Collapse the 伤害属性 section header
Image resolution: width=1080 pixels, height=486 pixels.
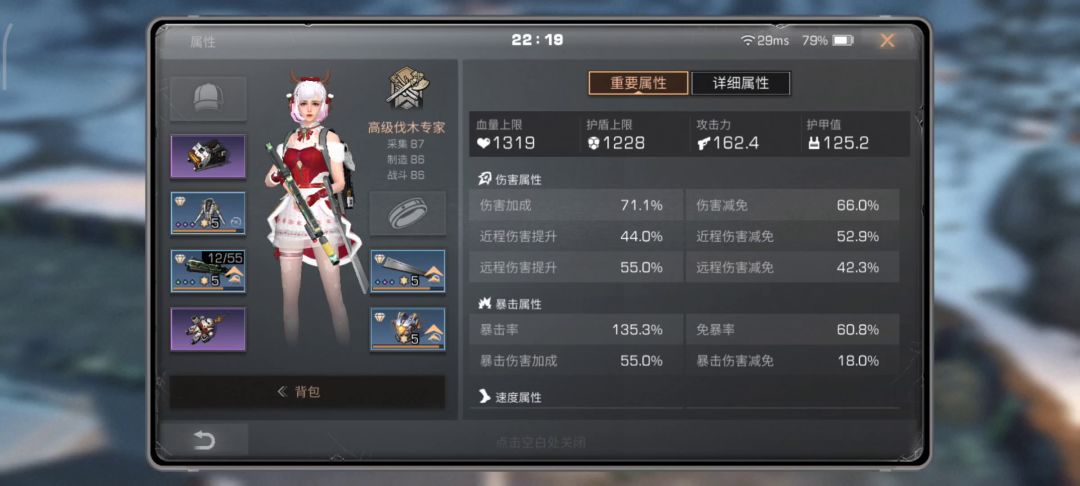point(510,180)
